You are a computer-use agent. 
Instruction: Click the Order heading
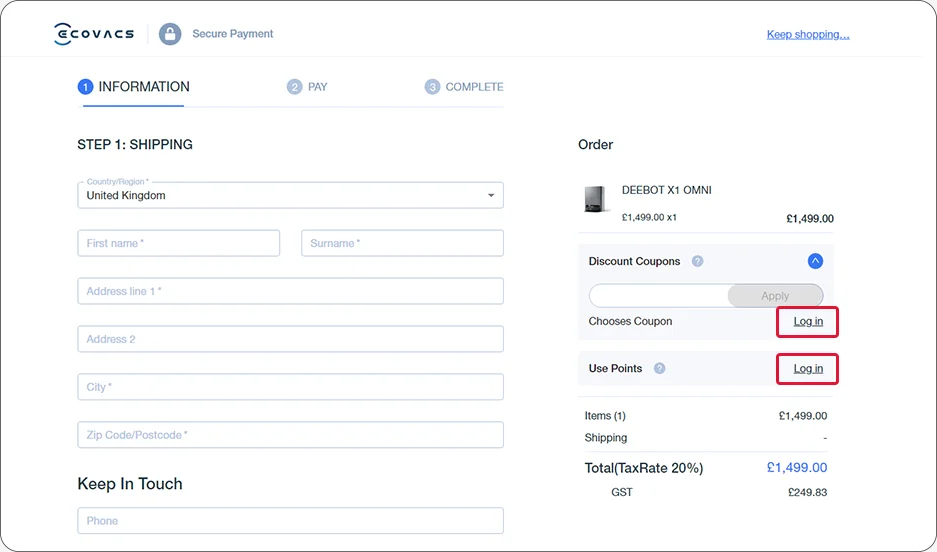point(595,145)
